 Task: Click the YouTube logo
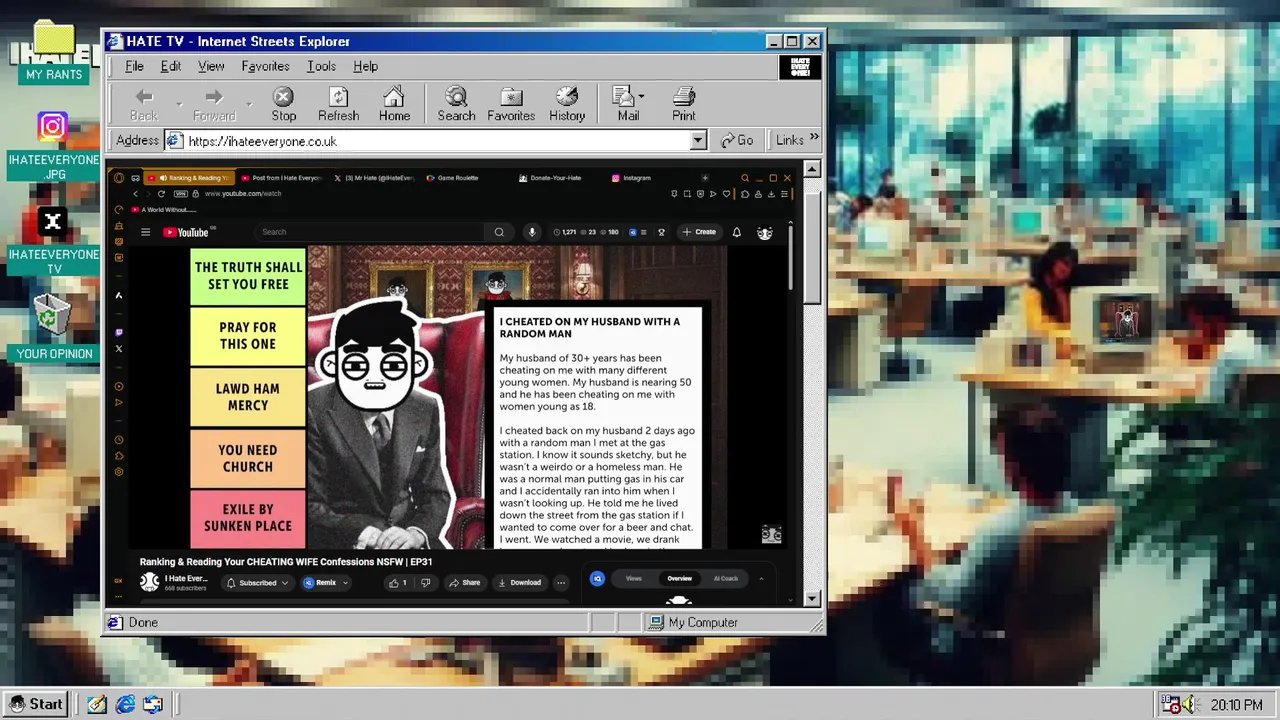185,232
